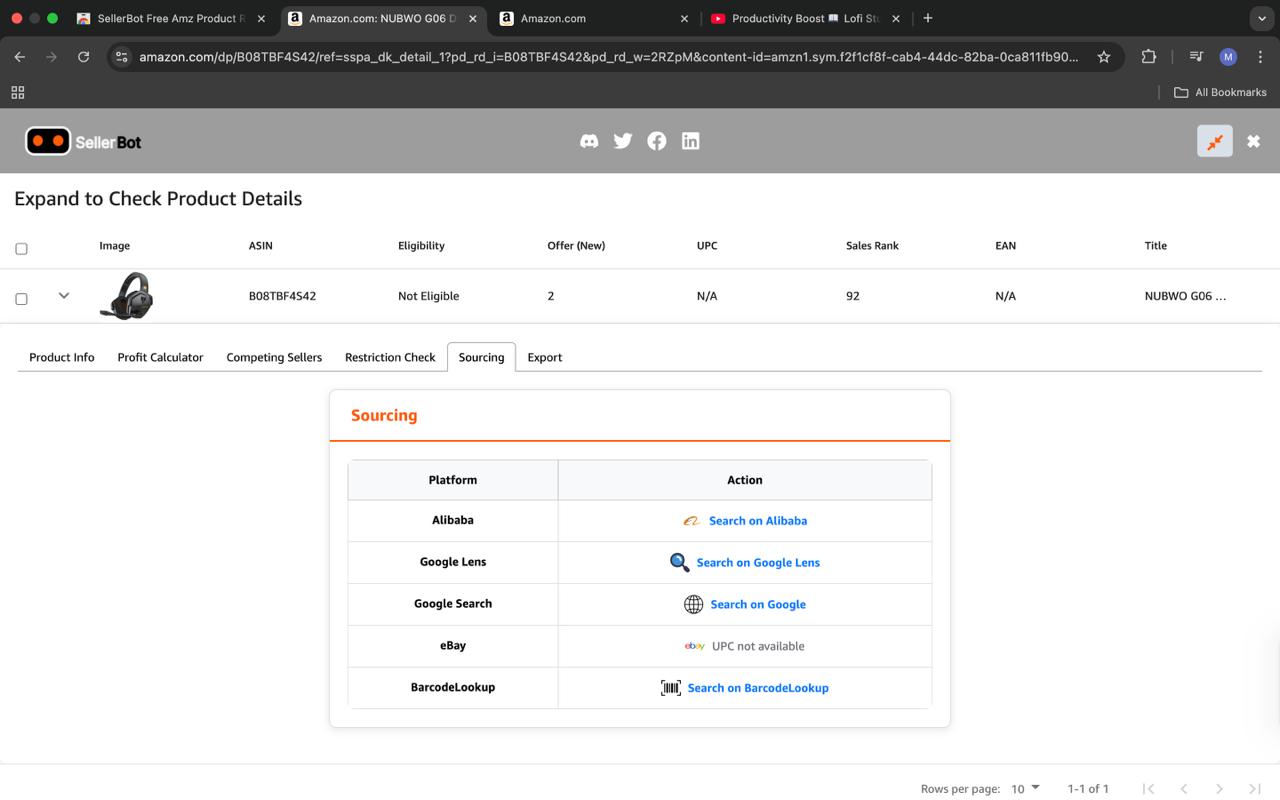Switch to Productivity Boost Lofi YouTube tab
1280x800 pixels.
[805, 18]
